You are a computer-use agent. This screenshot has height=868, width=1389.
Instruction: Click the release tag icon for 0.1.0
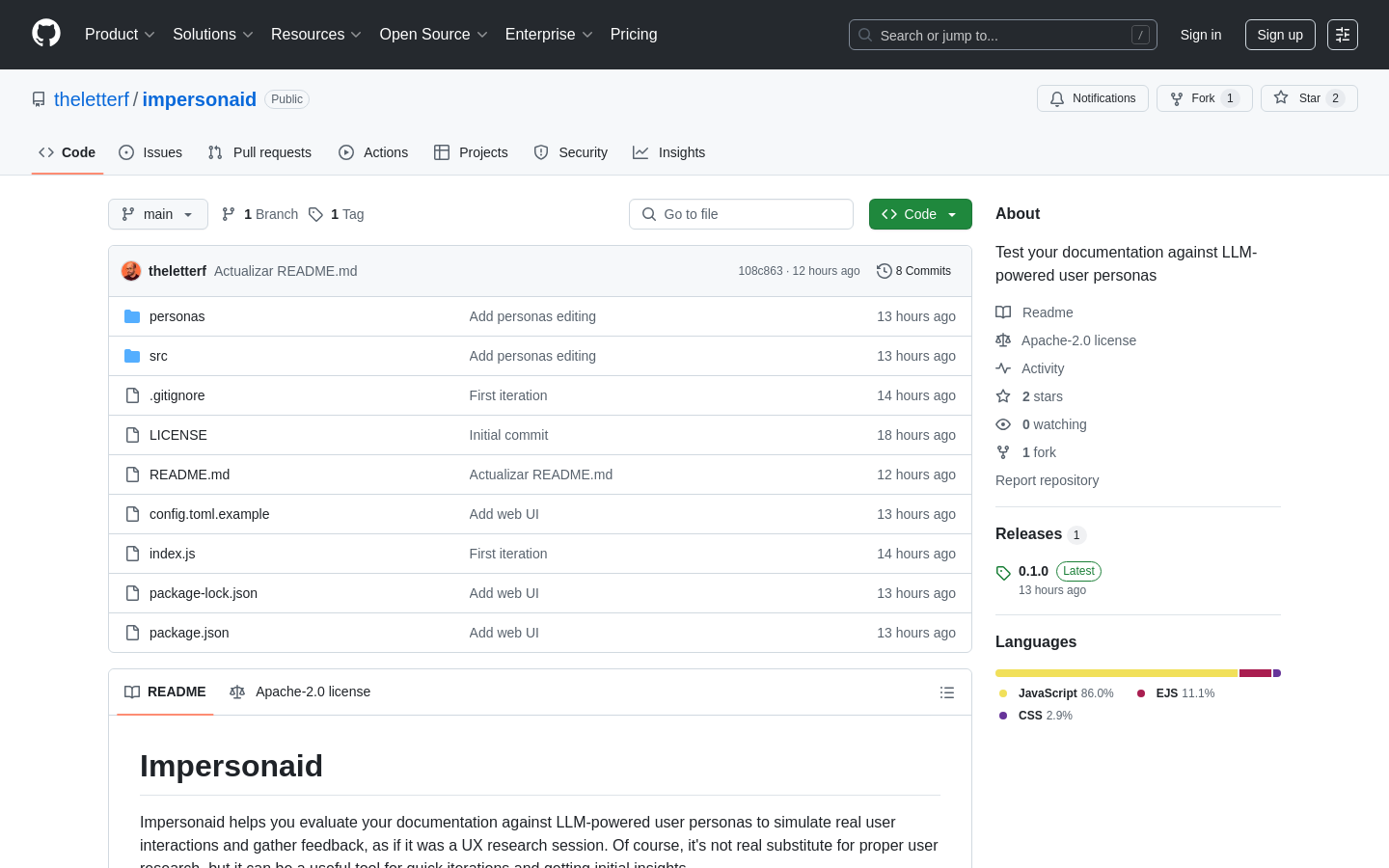pos(1003,573)
